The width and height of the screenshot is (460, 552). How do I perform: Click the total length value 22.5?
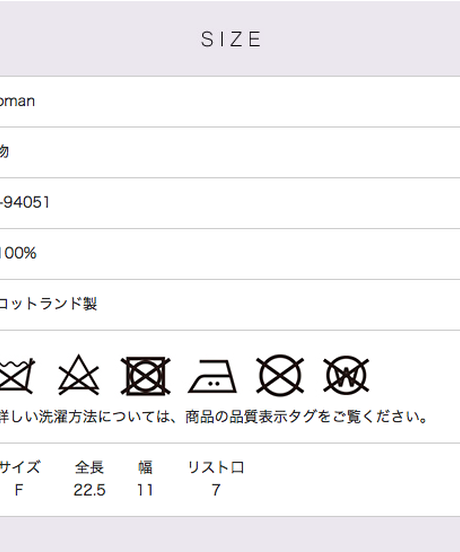pyautogui.click(x=89, y=490)
